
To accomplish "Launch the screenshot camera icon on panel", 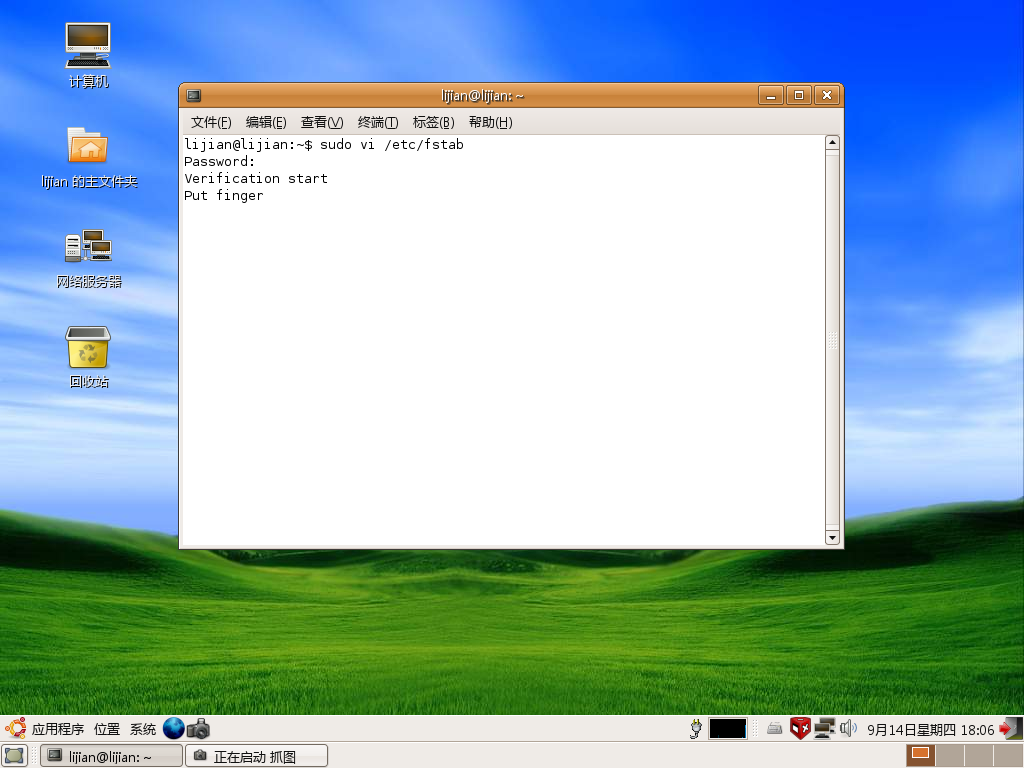I will pos(199,729).
